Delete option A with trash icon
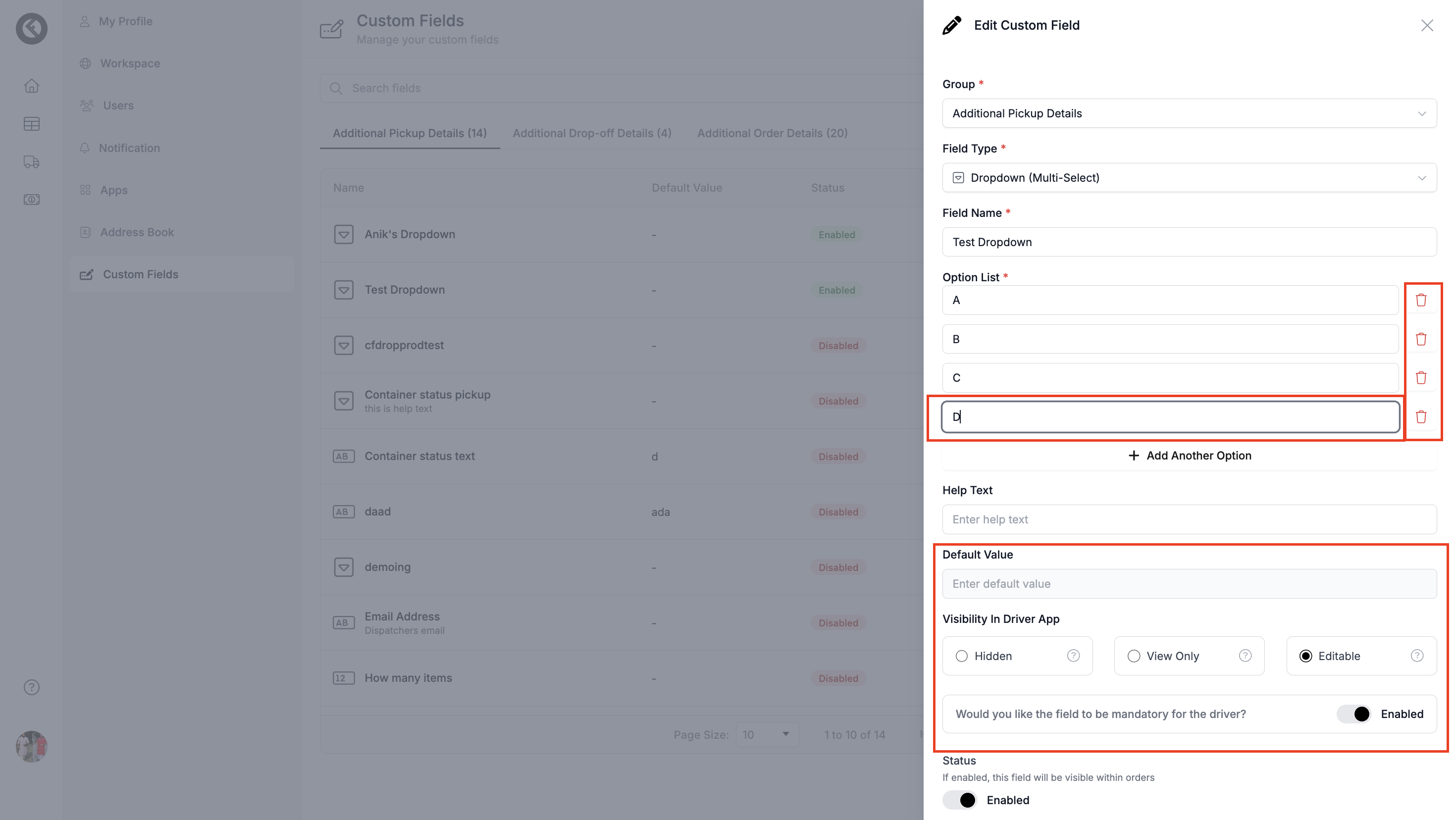 pos(1421,300)
